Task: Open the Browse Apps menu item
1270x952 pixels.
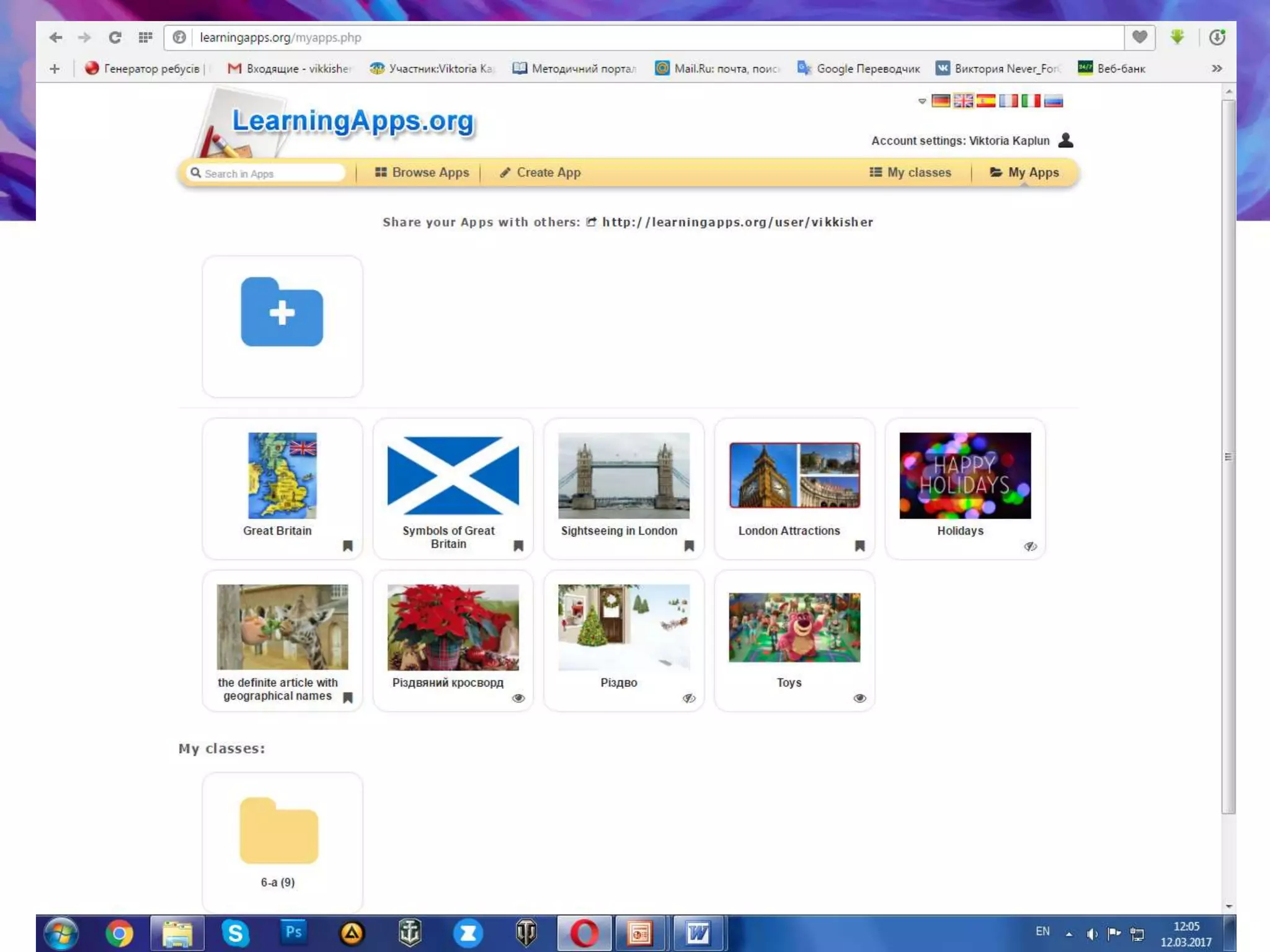Action: click(422, 172)
